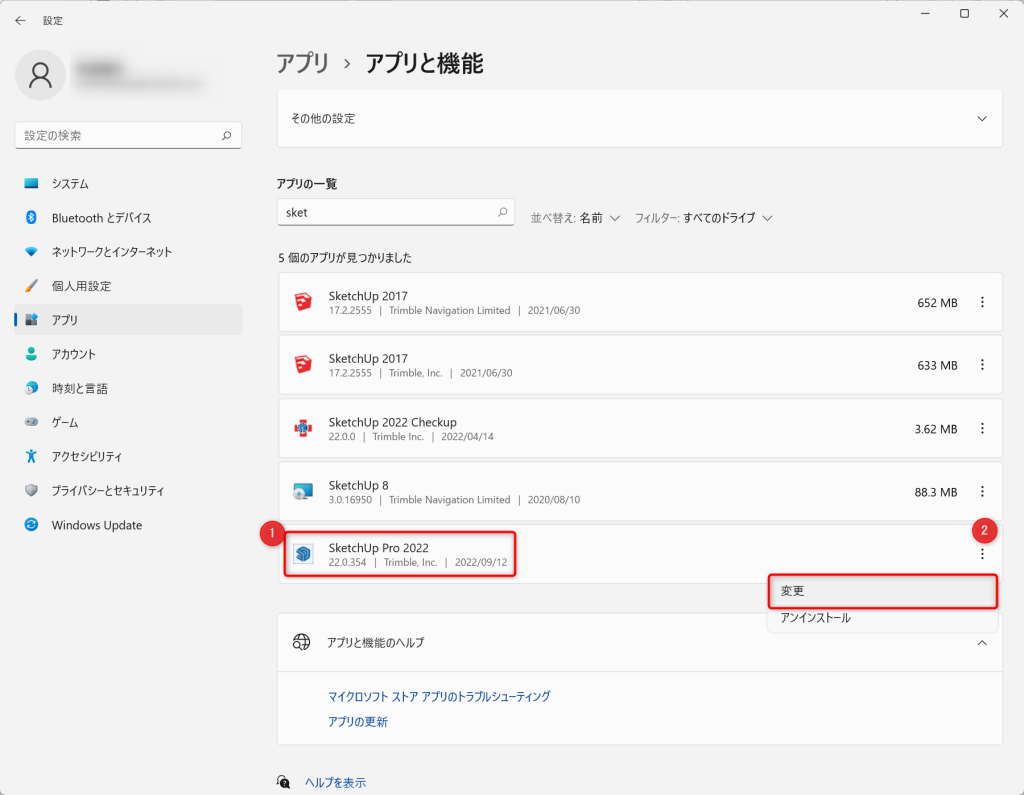The image size is (1024, 795).
Task: Open the 並べ替え sort dropdown
Action: 575,218
